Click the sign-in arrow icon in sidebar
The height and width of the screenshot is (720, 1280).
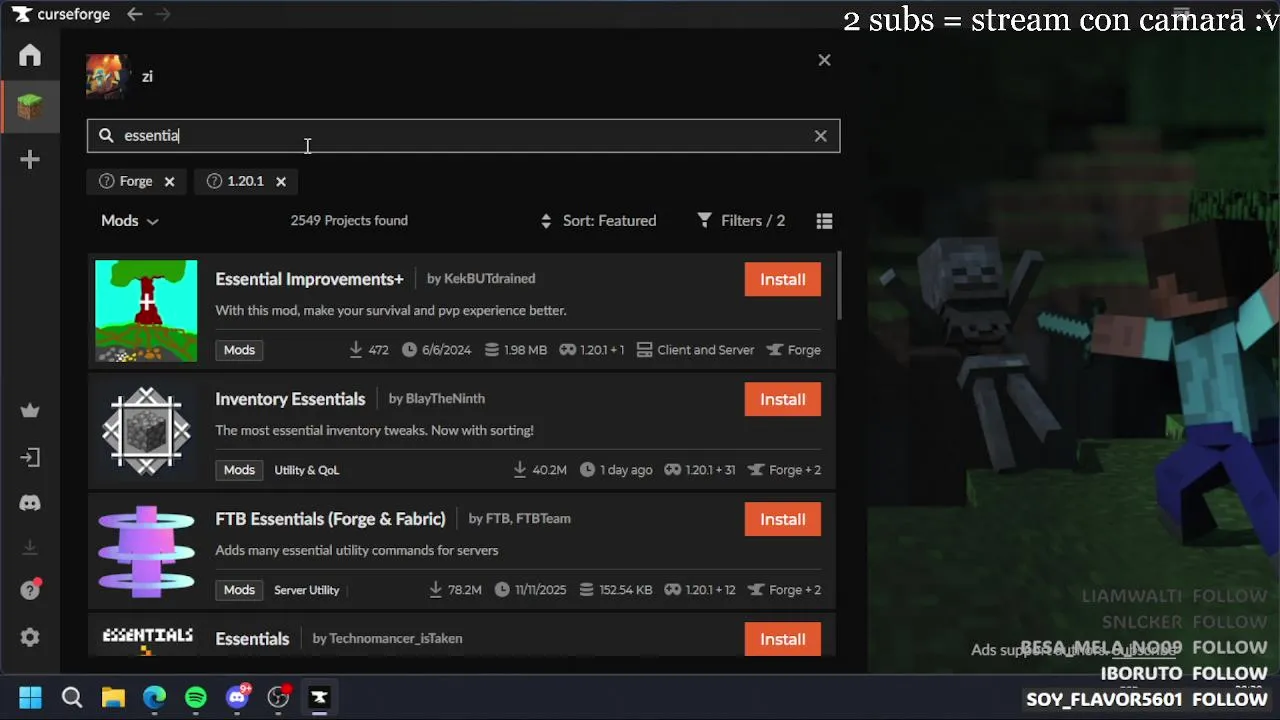pyautogui.click(x=30, y=458)
